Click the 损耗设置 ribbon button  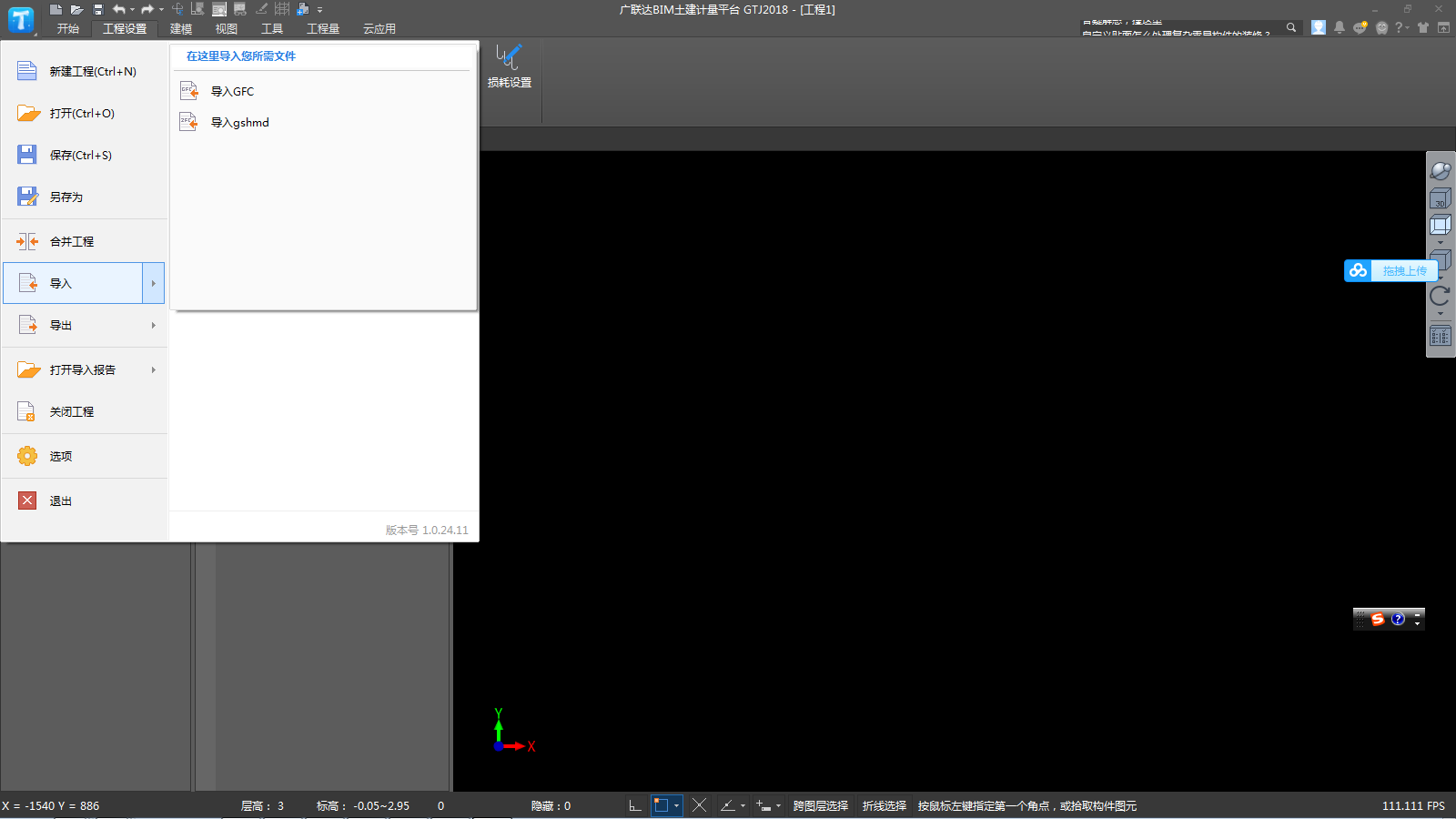(510, 66)
